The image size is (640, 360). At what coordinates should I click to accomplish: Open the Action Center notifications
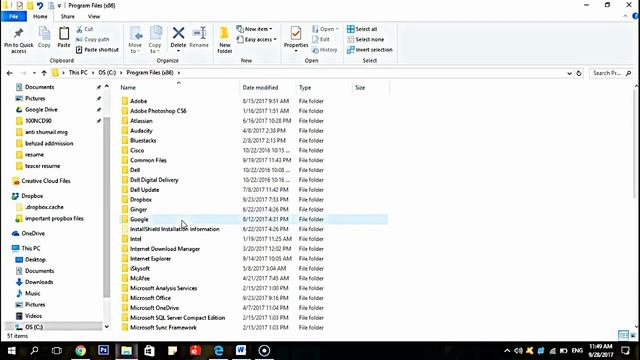coord(625,351)
